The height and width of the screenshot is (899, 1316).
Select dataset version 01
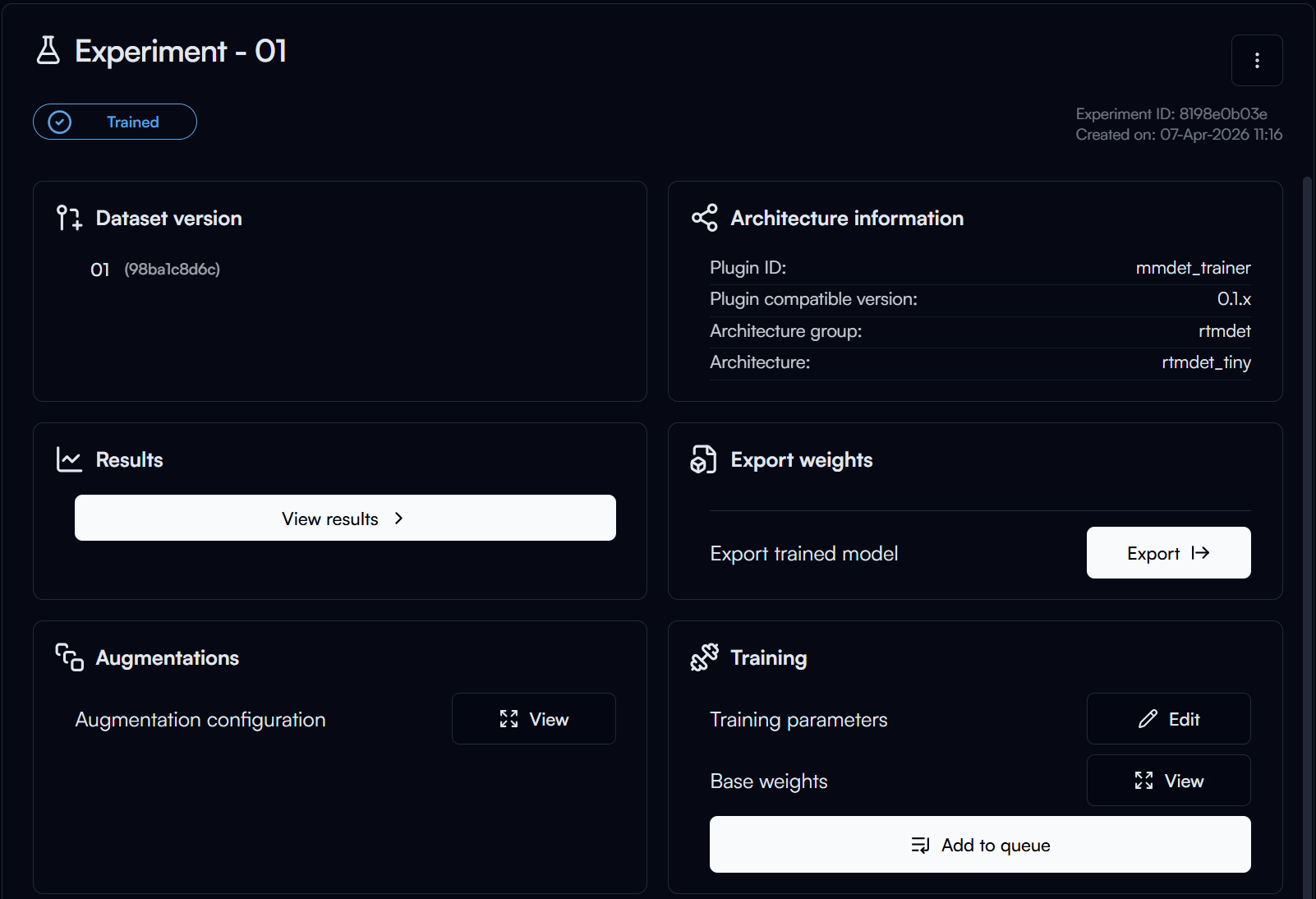point(99,270)
